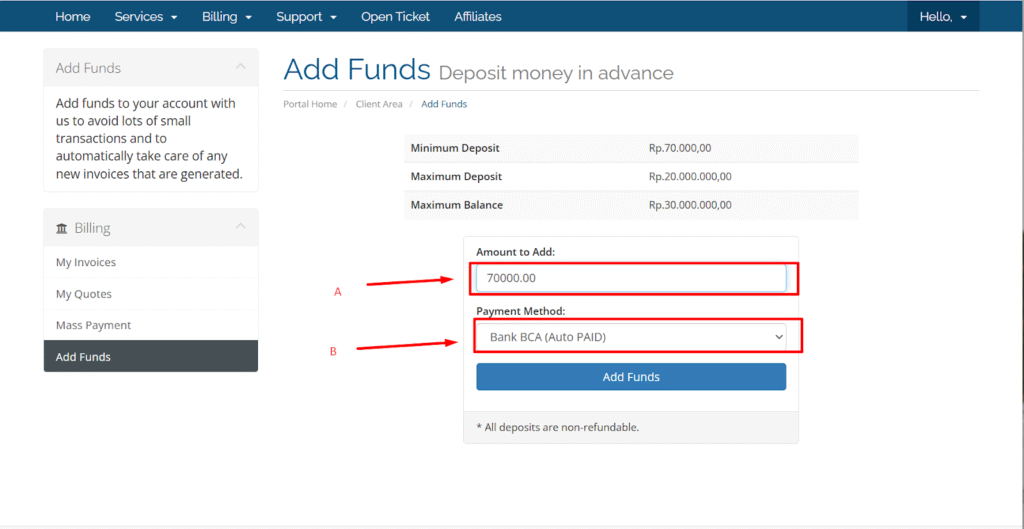The width and height of the screenshot is (1024, 529).
Task: Expand the Support dropdown menu
Action: [306, 17]
